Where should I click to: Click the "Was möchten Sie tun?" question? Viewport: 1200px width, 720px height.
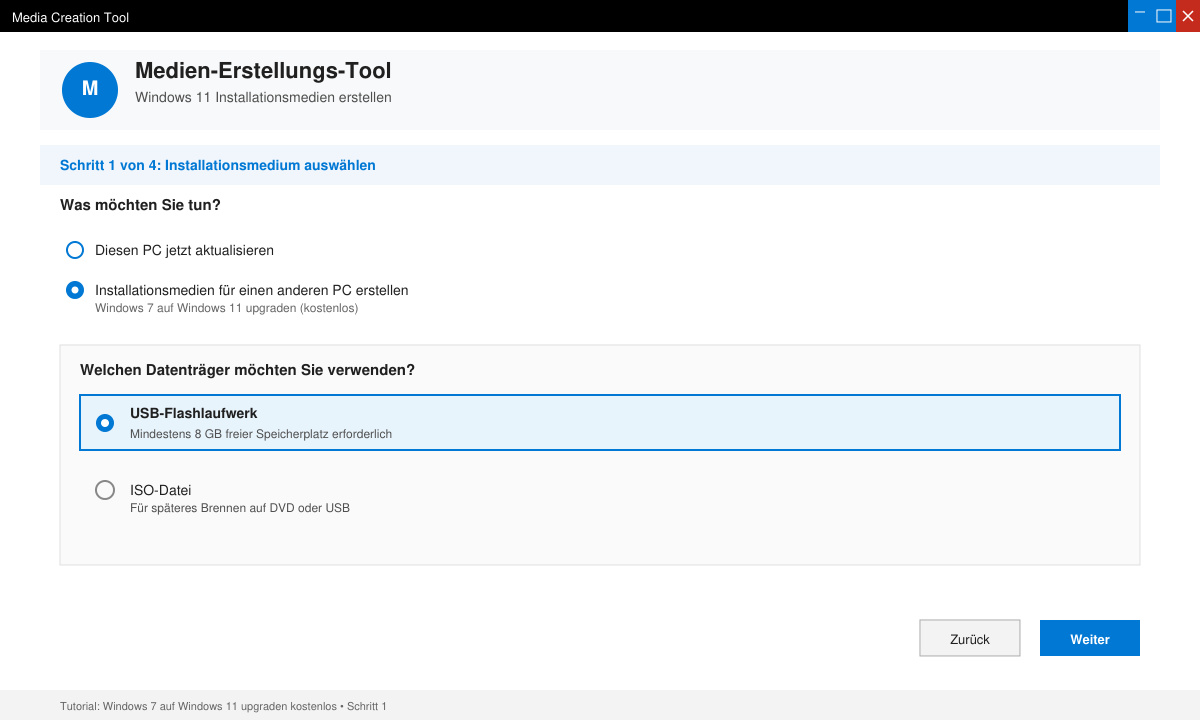140,205
